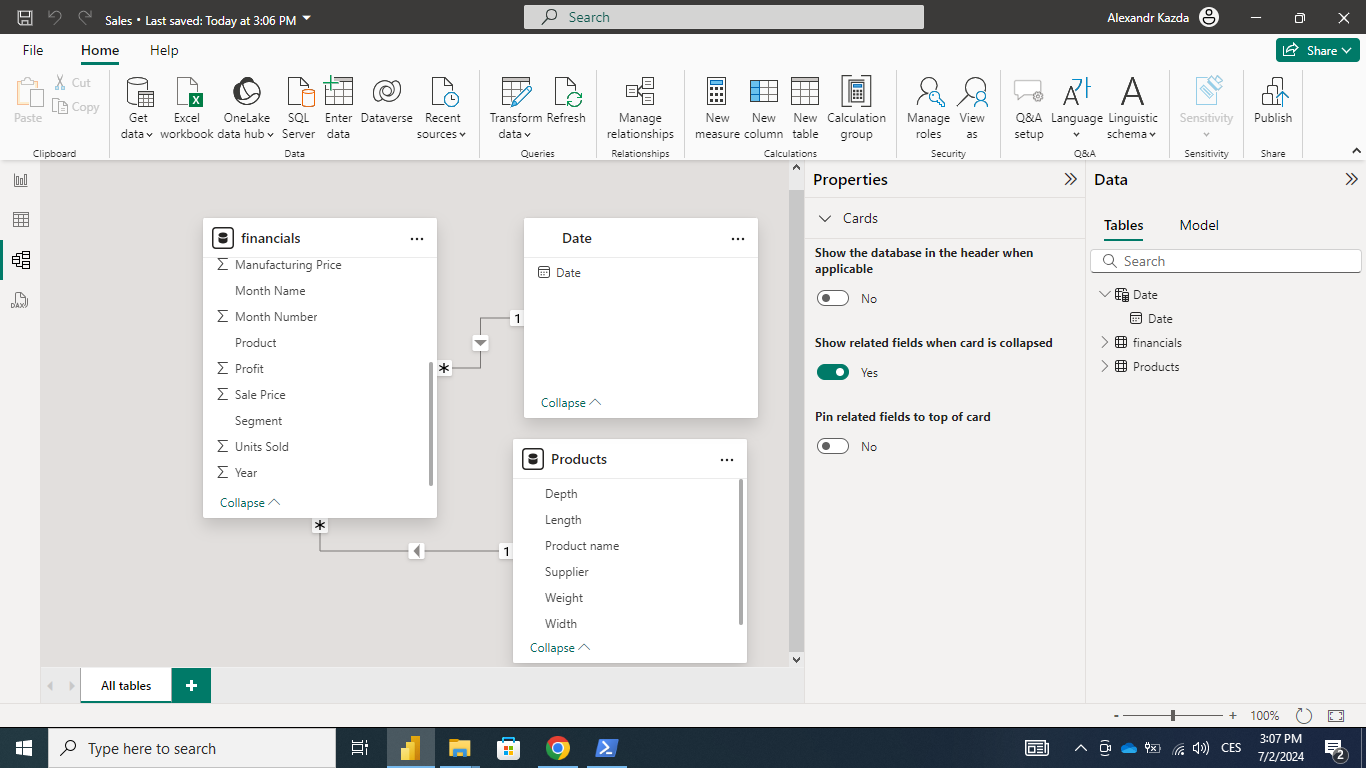Create a New measure
Screen dimensions: 1366x768
click(x=717, y=108)
